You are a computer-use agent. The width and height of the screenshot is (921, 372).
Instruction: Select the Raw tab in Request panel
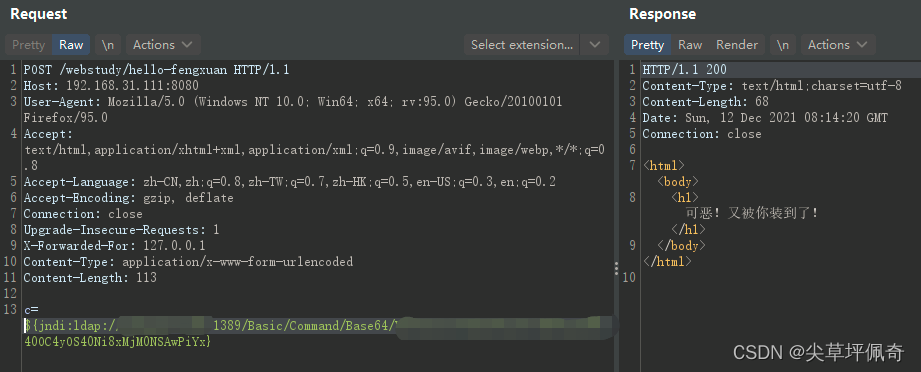click(71, 45)
